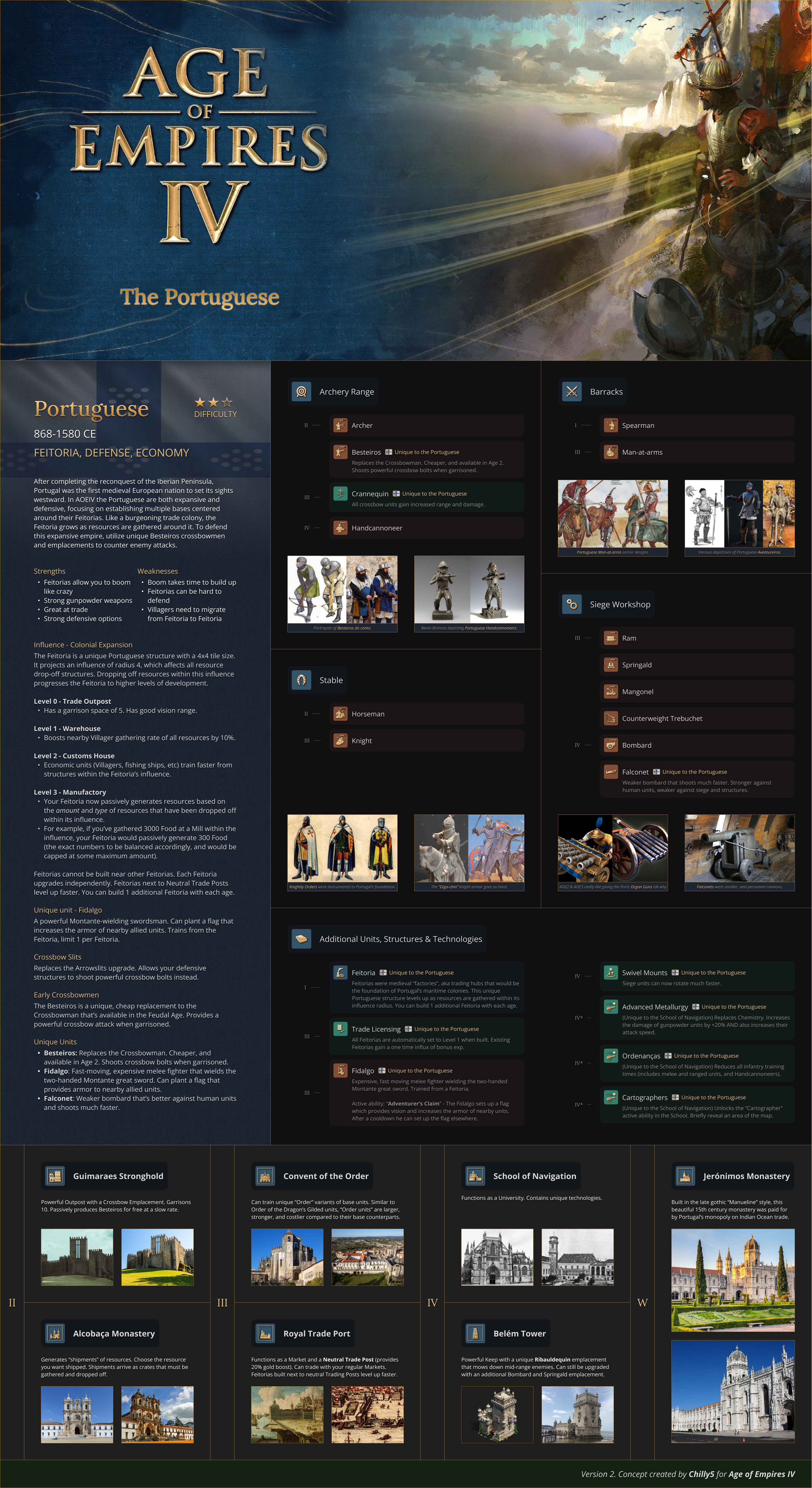
Task: Click the School of Navigation landmark icon
Action: (x=475, y=1176)
